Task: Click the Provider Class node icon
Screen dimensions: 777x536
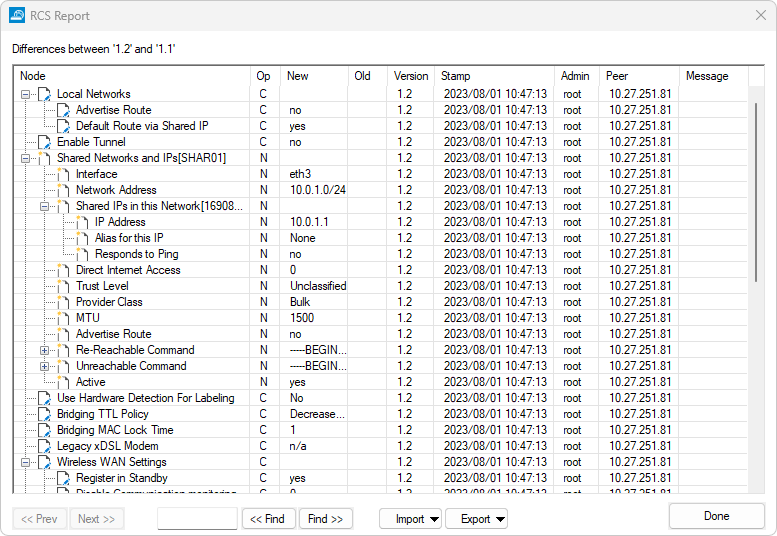Action: (x=63, y=302)
